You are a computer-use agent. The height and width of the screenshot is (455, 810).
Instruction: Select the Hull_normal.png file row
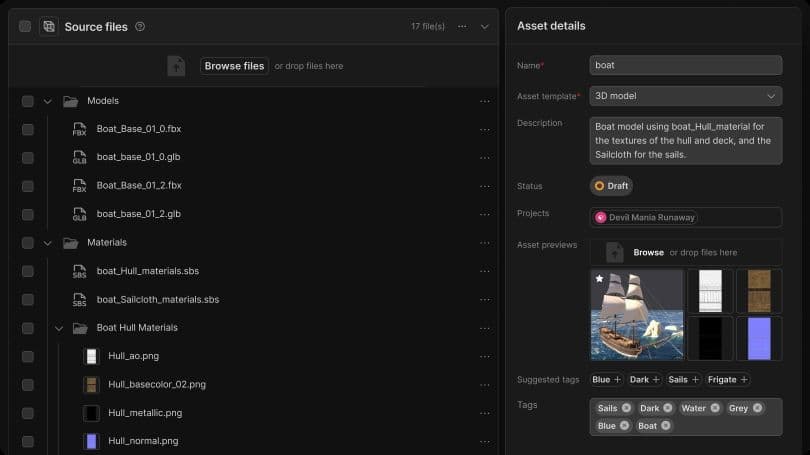pos(253,441)
